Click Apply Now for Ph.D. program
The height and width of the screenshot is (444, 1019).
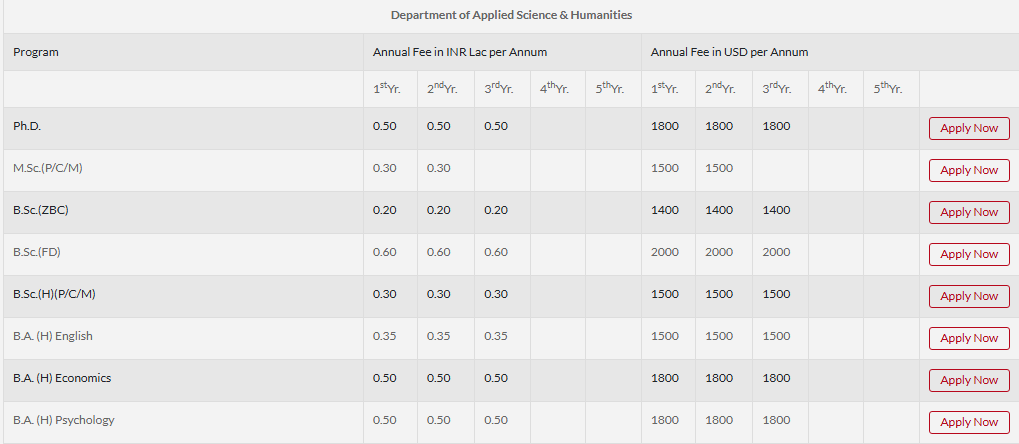click(x=968, y=128)
